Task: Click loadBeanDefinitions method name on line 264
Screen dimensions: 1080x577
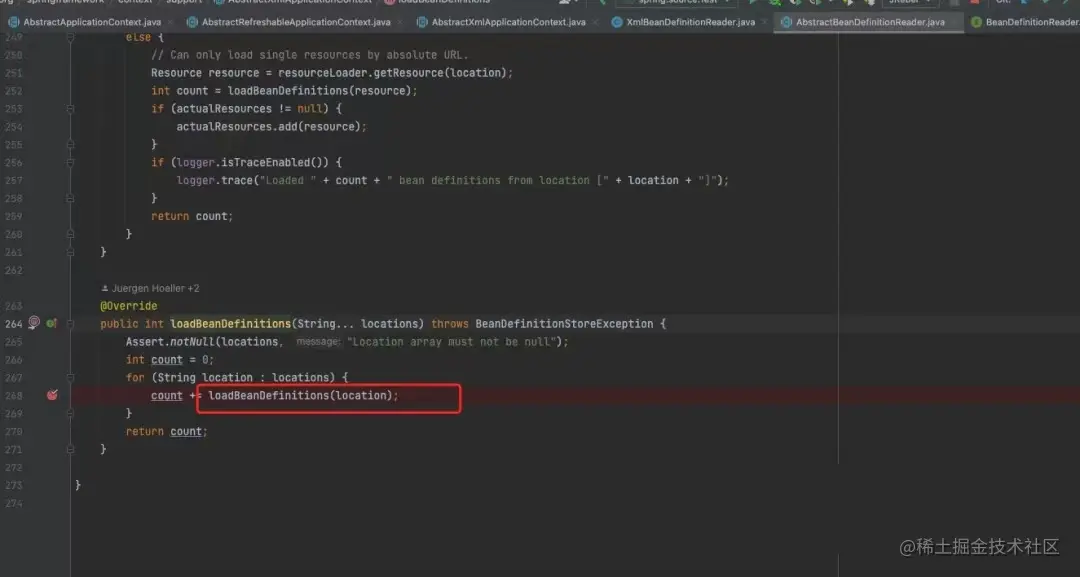Action: (x=231, y=324)
